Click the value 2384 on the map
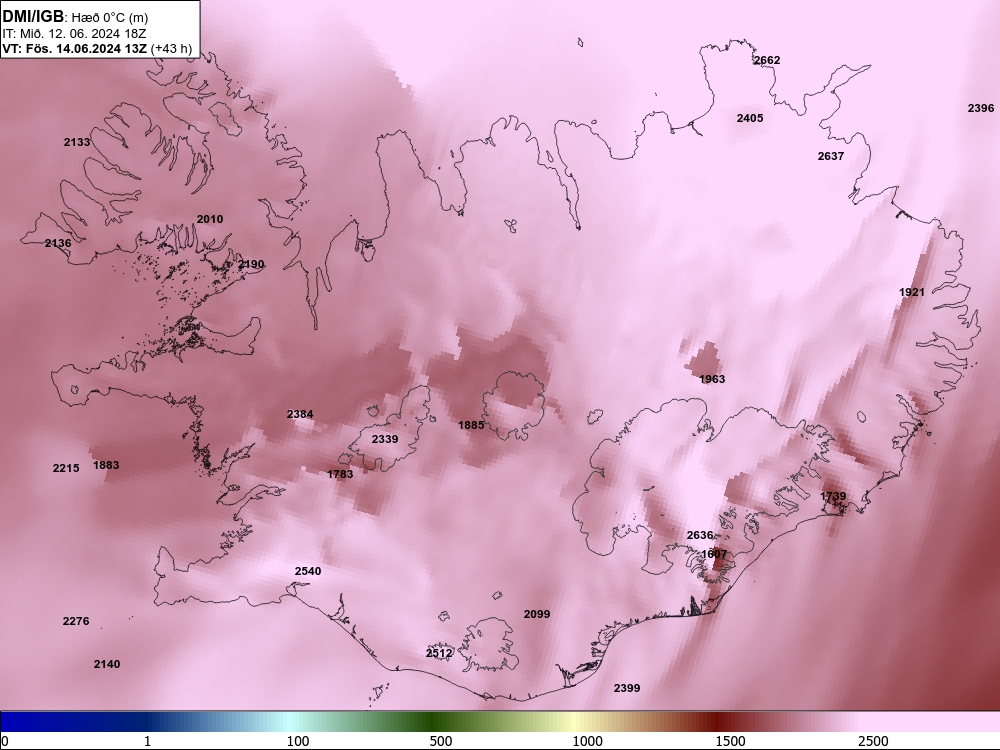The width and height of the screenshot is (1000, 750). tap(300, 415)
